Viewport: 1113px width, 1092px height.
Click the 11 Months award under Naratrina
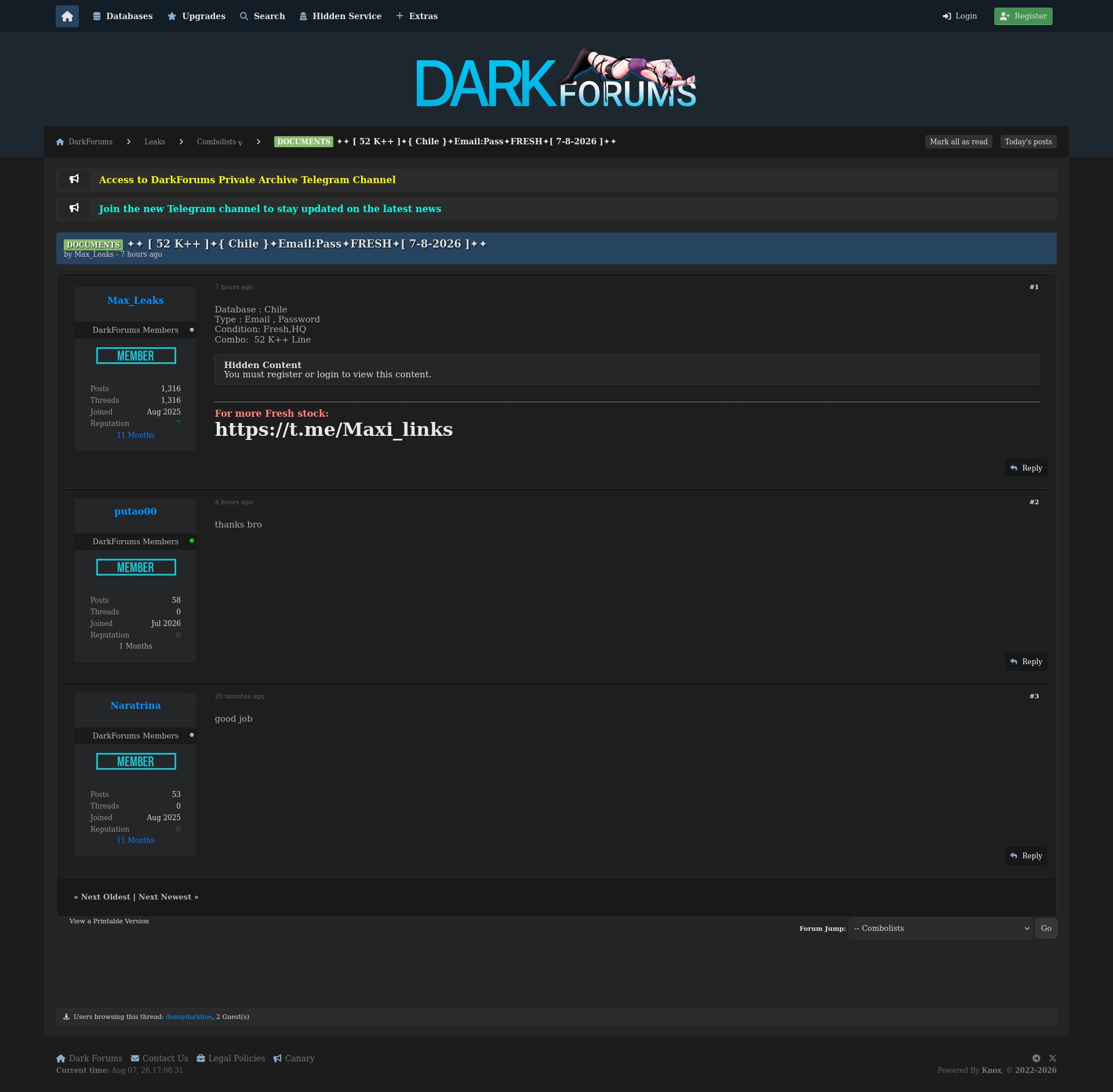click(x=136, y=840)
